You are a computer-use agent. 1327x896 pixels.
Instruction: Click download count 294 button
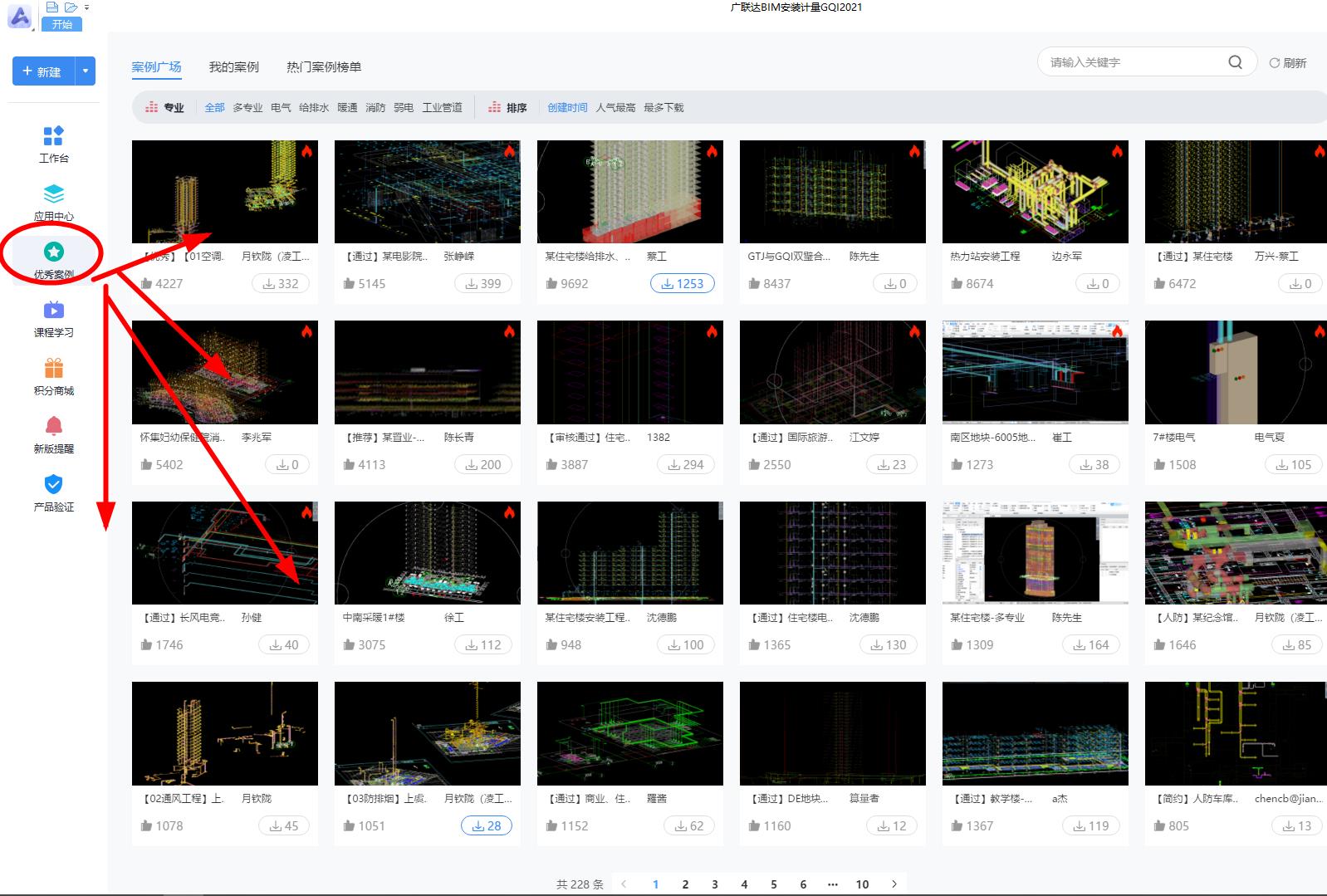686,465
